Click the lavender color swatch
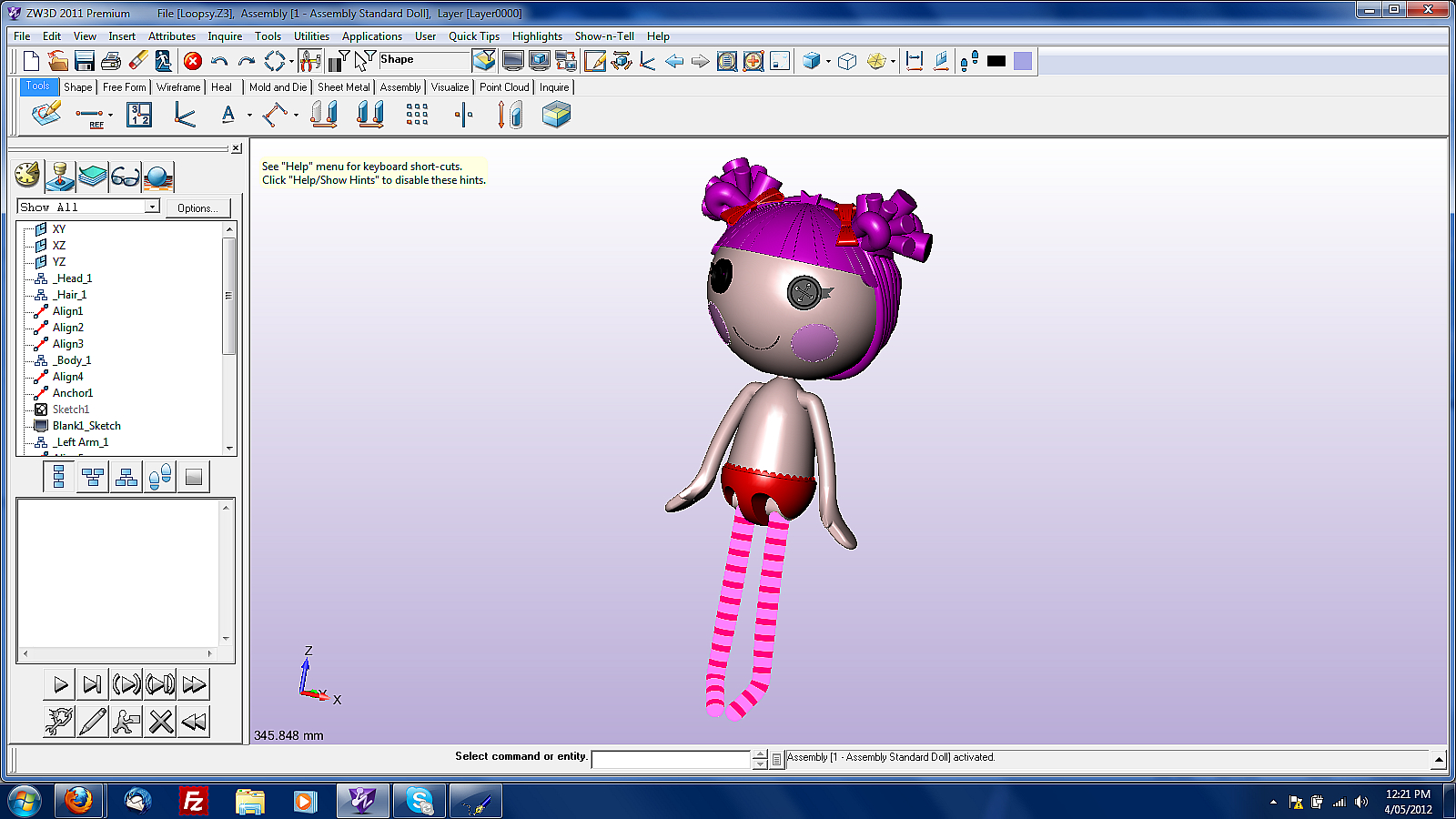1456x819 pixels. pos(1023,61)
